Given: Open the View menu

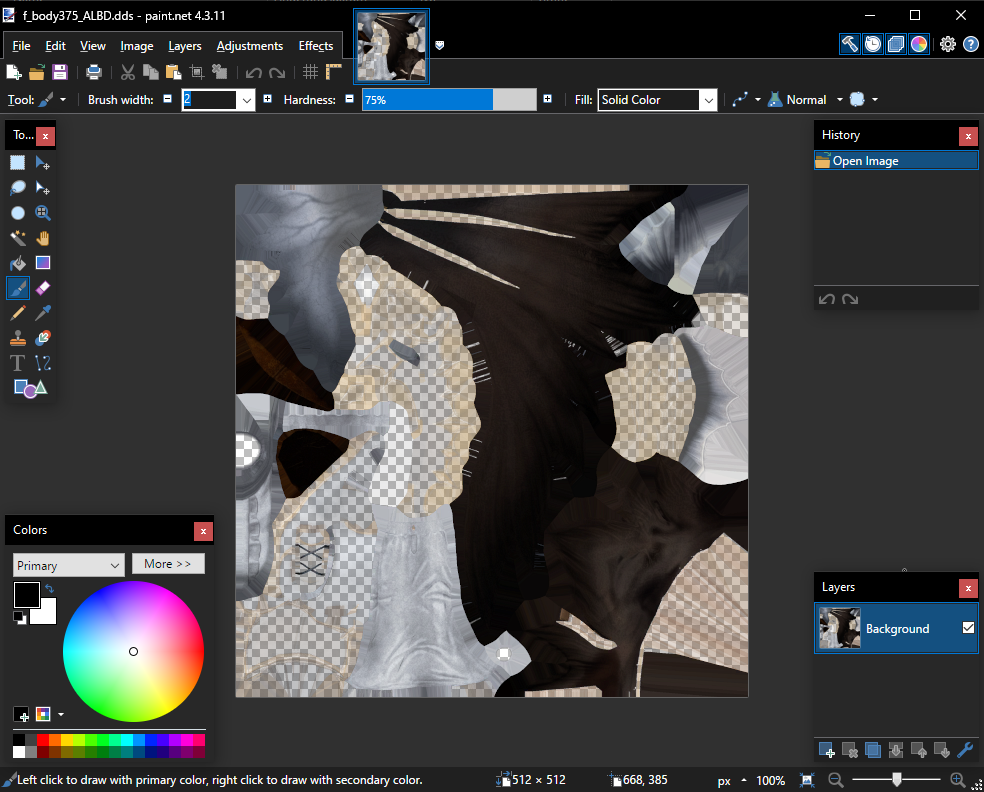Looking at the screenshot, I should [x=93, y=46].
